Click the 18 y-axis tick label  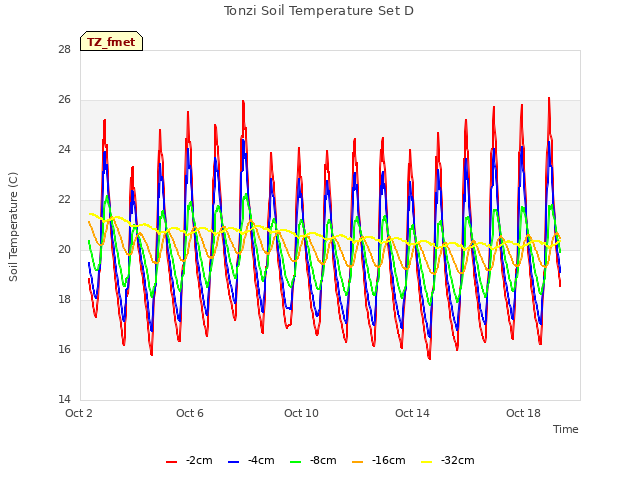[64, 300]
